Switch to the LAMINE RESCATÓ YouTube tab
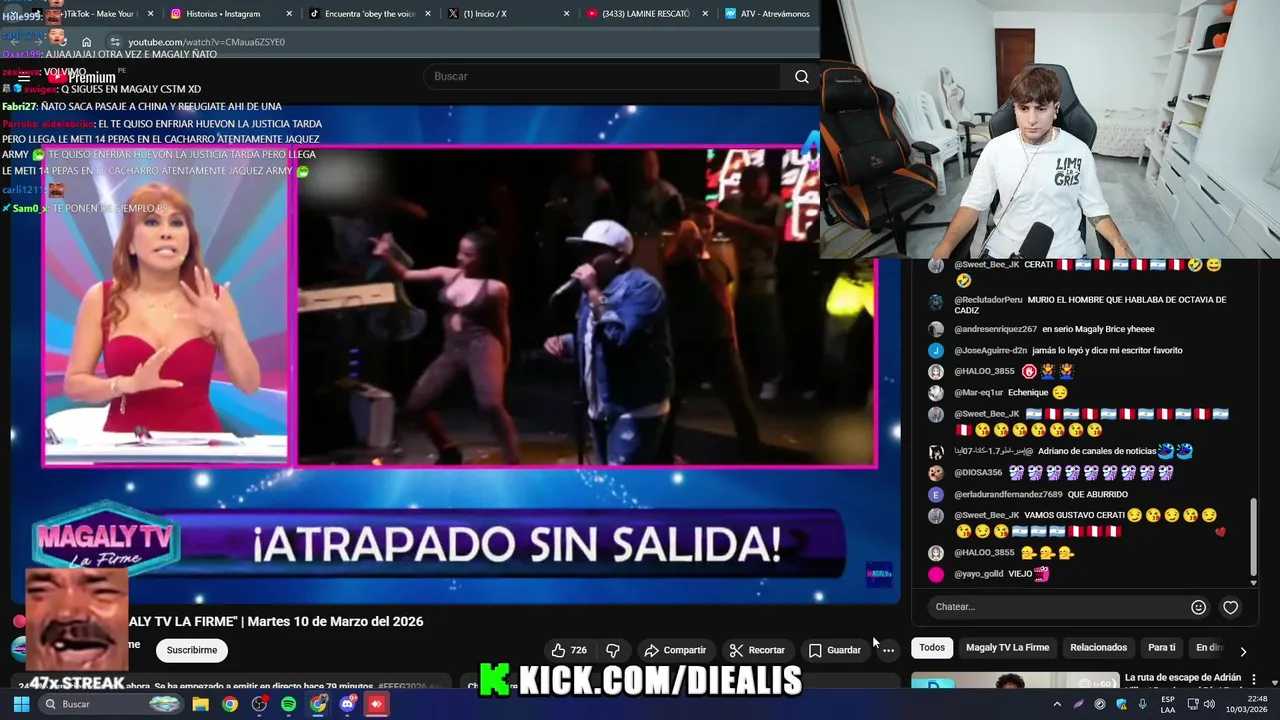 pos(646,13)
